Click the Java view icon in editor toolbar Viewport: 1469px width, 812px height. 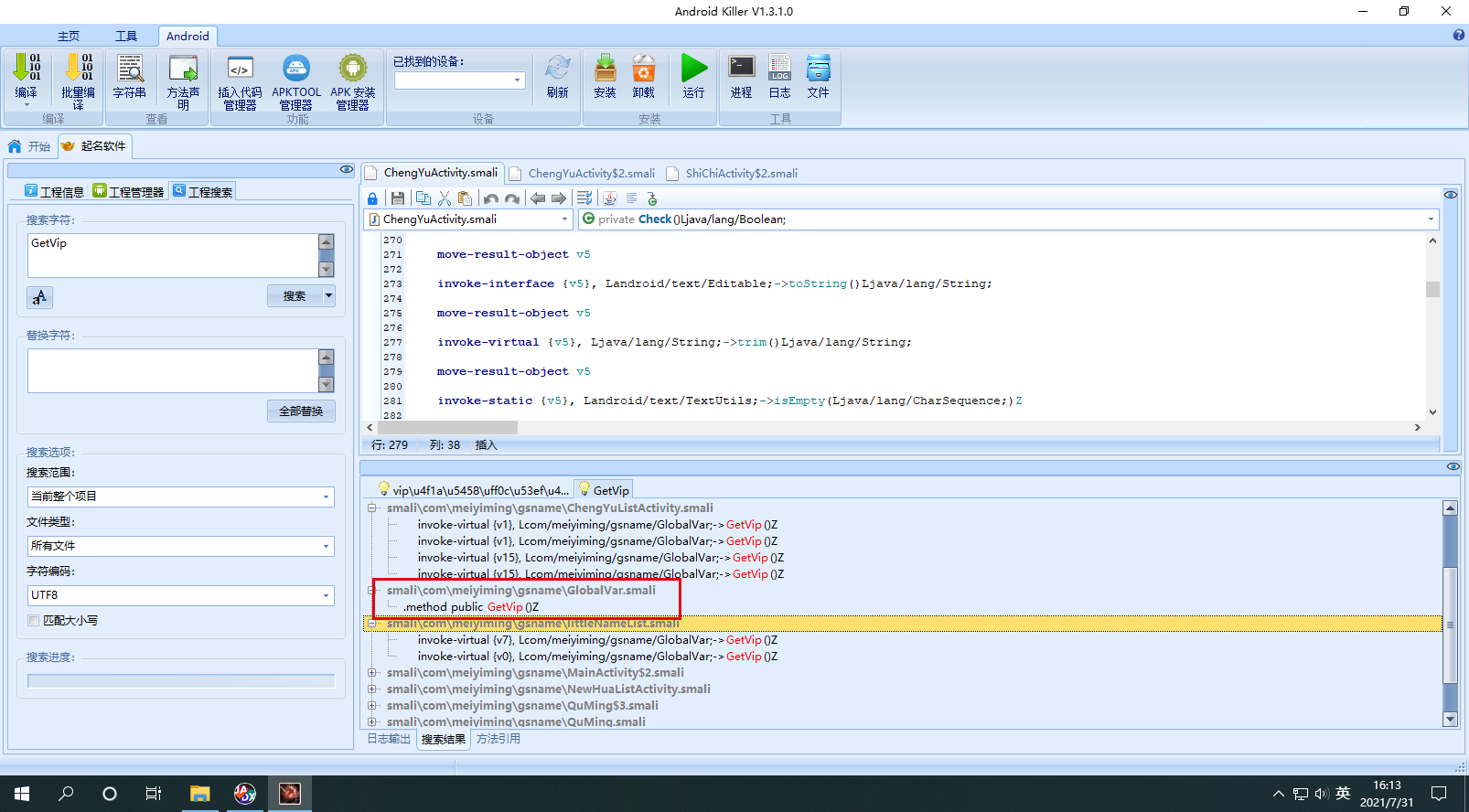[610, 198]
